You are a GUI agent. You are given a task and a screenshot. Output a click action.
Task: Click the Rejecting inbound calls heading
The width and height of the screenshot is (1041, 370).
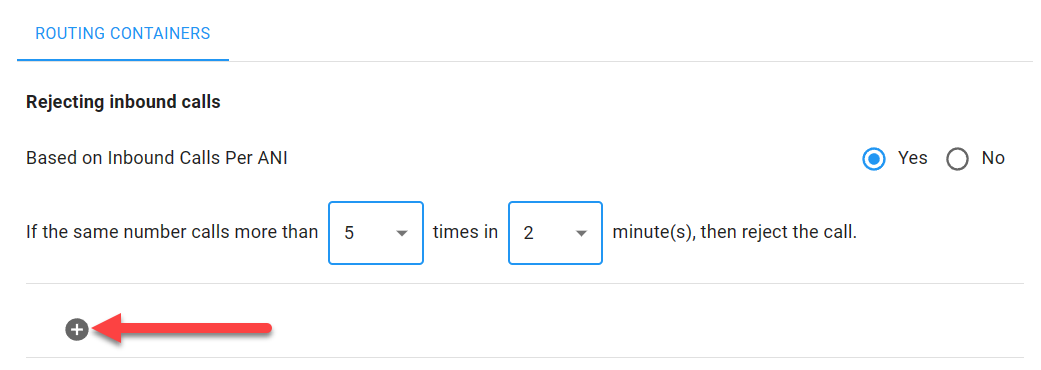123,102
